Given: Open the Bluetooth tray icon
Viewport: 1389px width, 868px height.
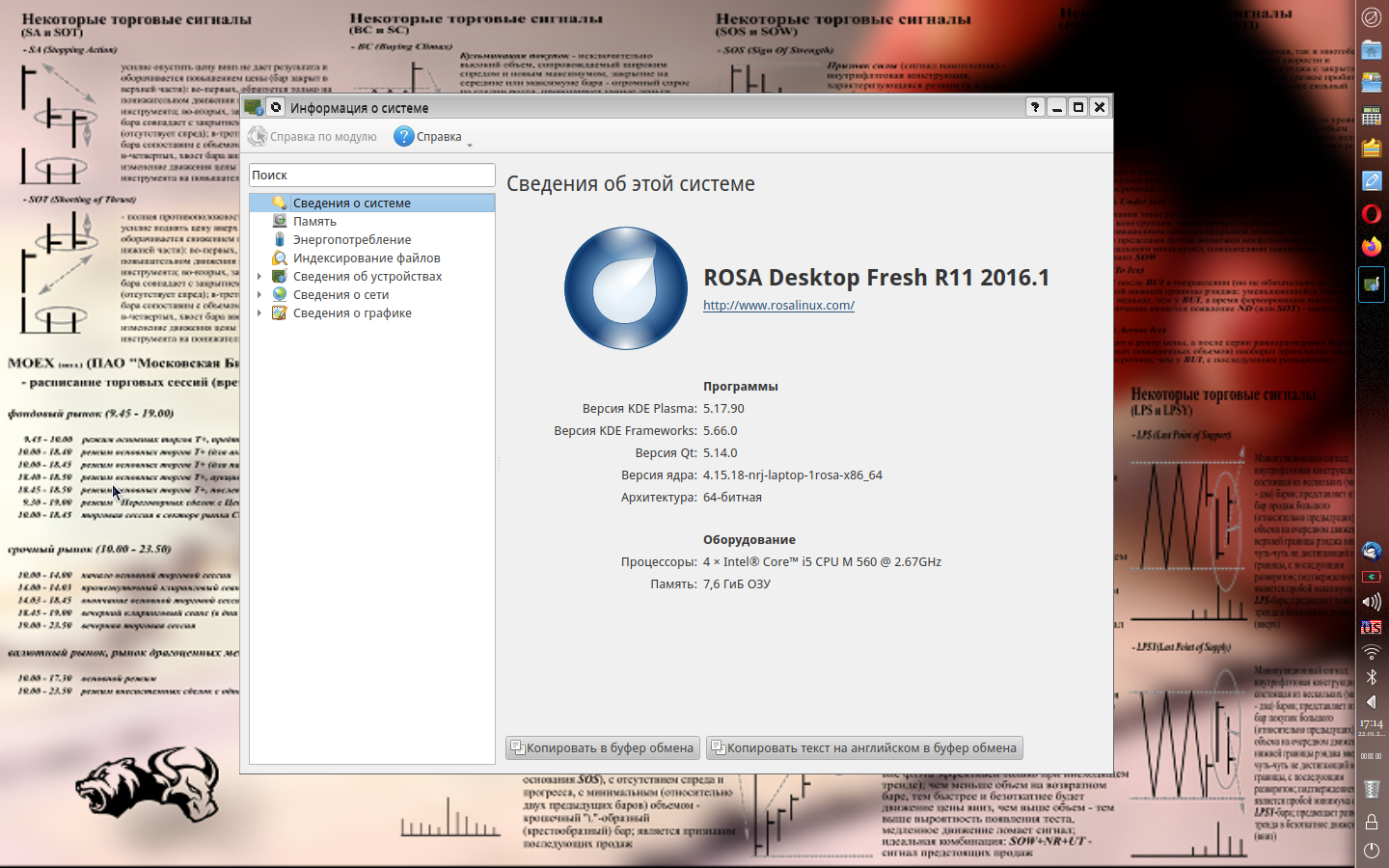Looking at the screenshot, I should click(1371, 677).
